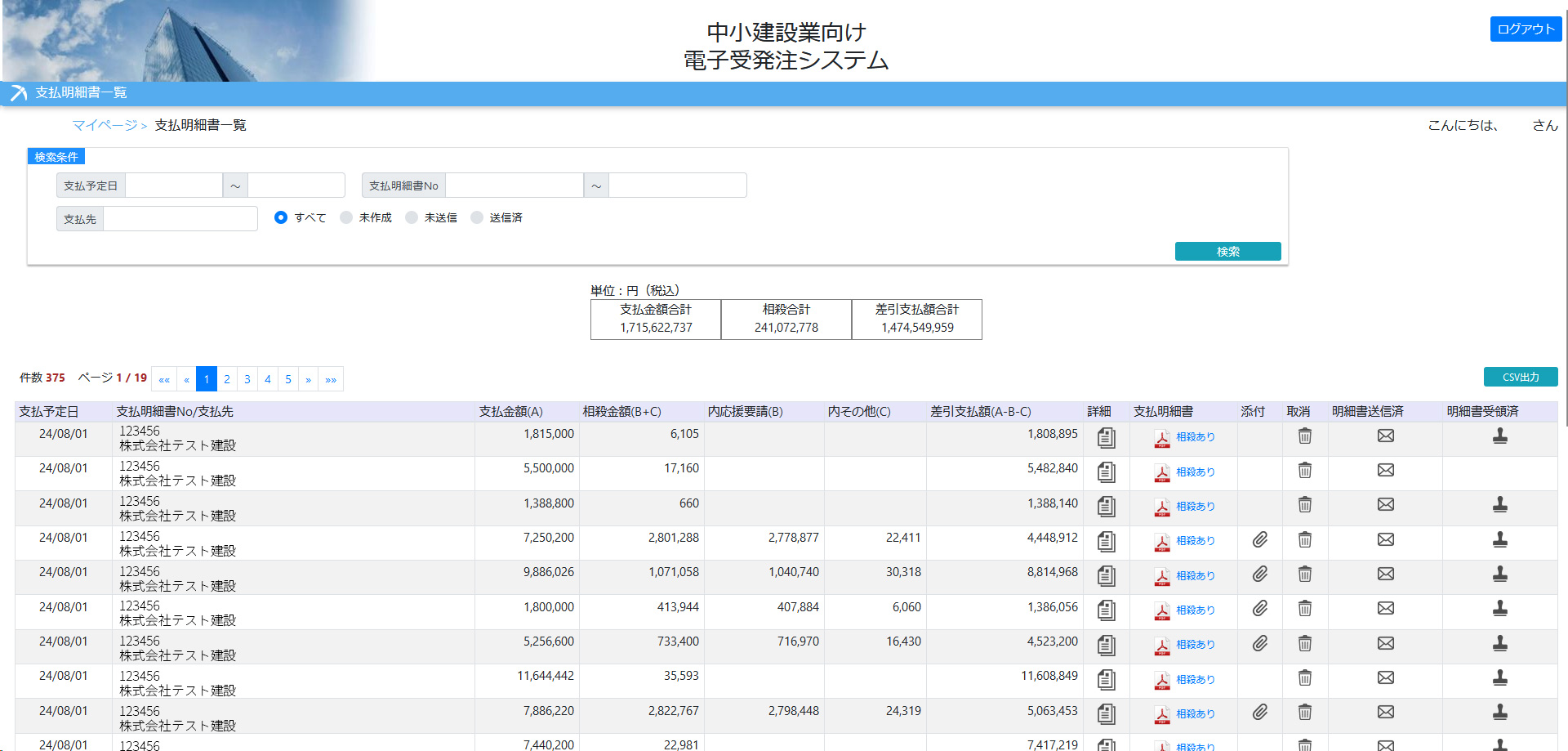The width and height of the screenshot is (1568, 751).
Task: Go to page 5 in pagination
Action: (x=288, y=379)
